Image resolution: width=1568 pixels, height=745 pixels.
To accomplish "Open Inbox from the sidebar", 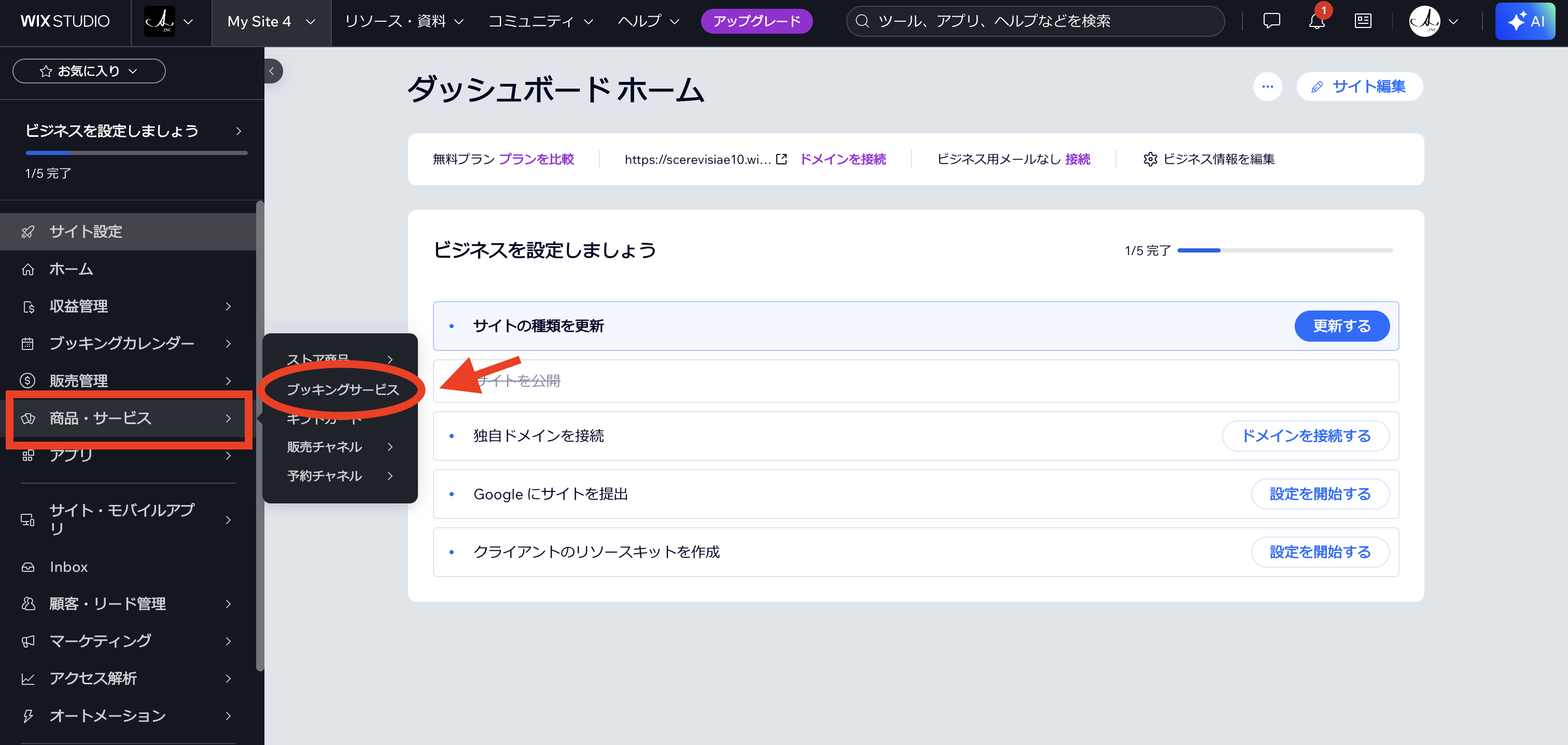I will [x=68, y=567].
